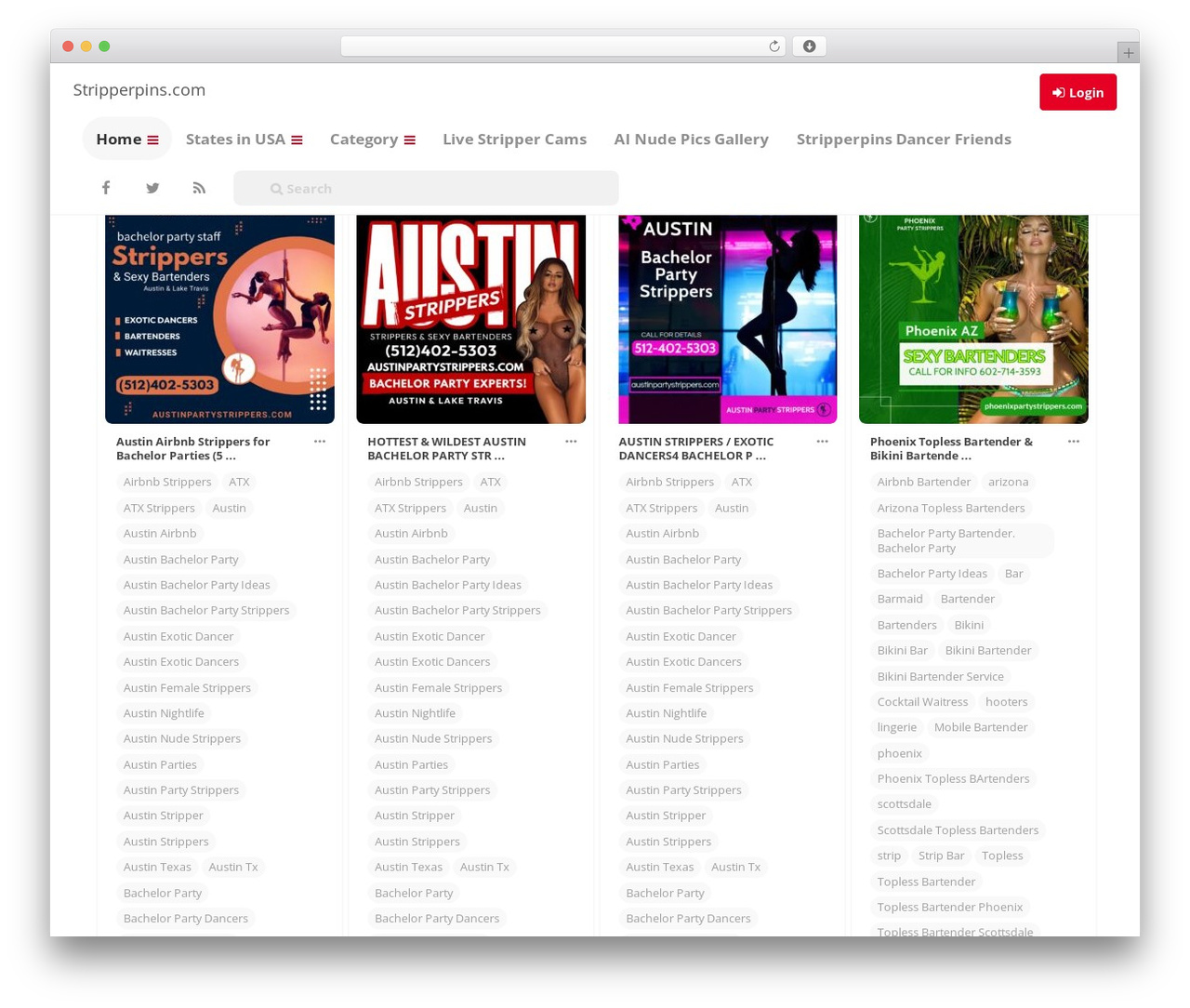This screenshot has width=1190, height=1008.
Task: Open the Facebook social icon
Action: (x=106, y=188)
